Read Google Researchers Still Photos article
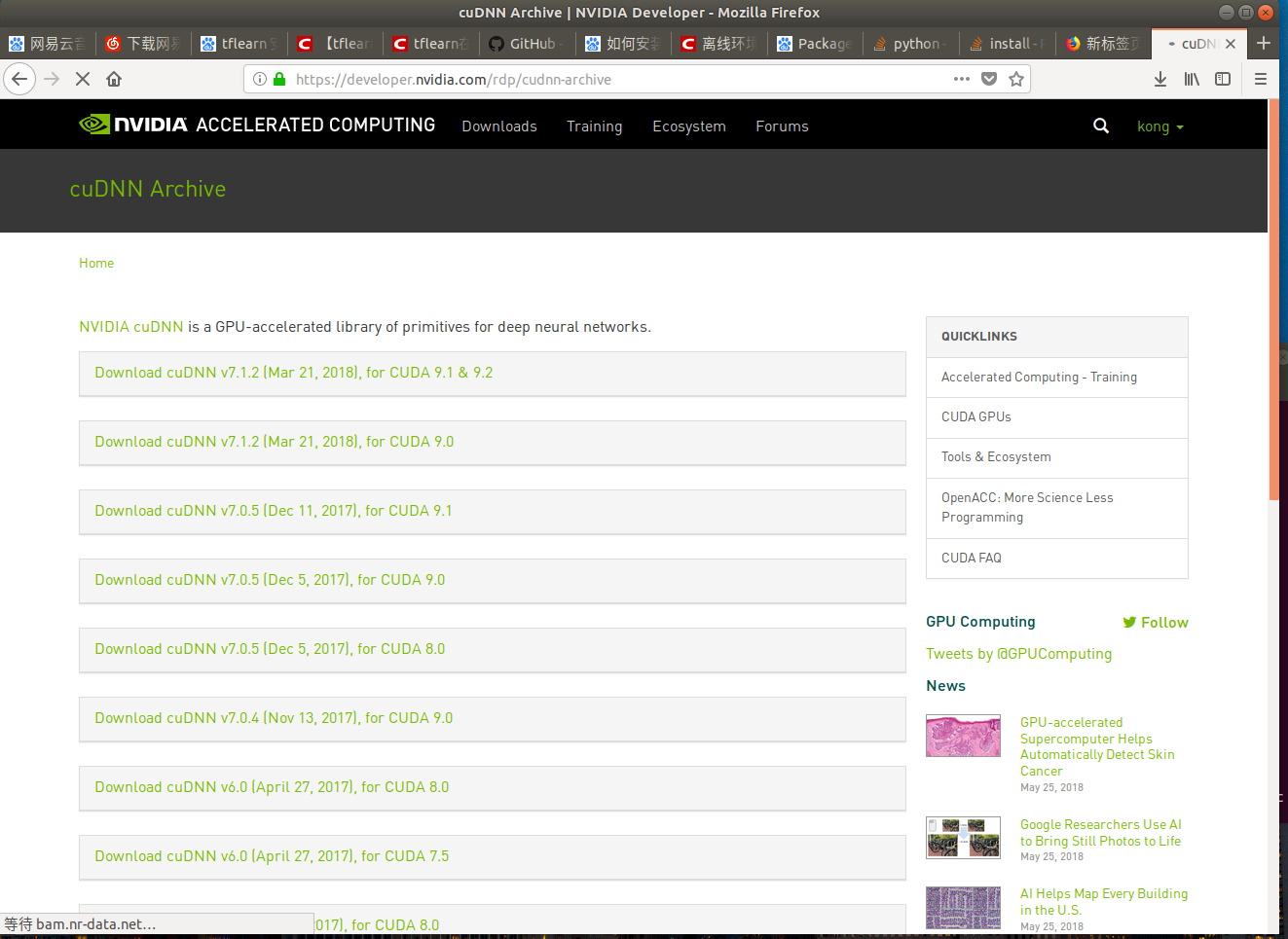Screen dimensions: 1288x939 pos(1101,833)
